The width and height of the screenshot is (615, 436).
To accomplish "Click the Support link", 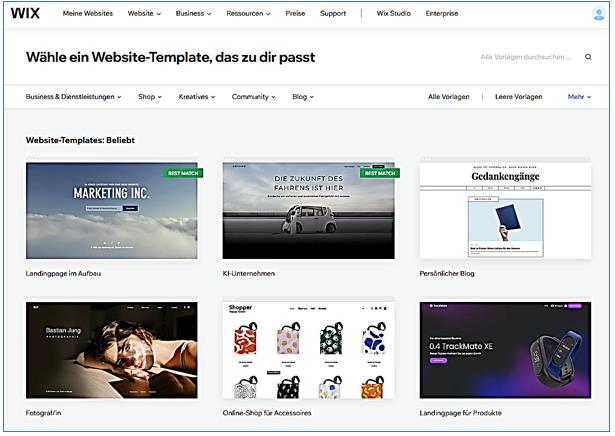I will (333, 13).
